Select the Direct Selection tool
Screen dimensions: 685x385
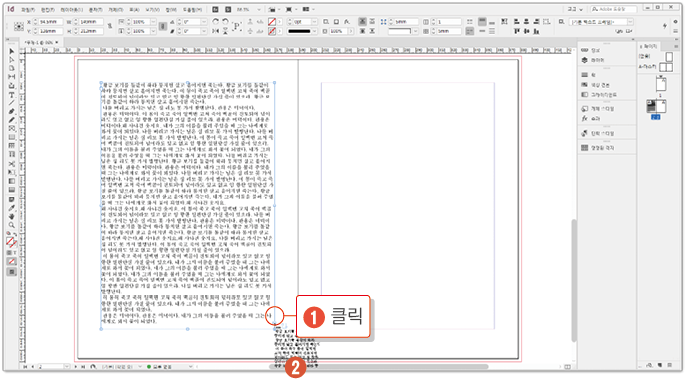(12, 60)
